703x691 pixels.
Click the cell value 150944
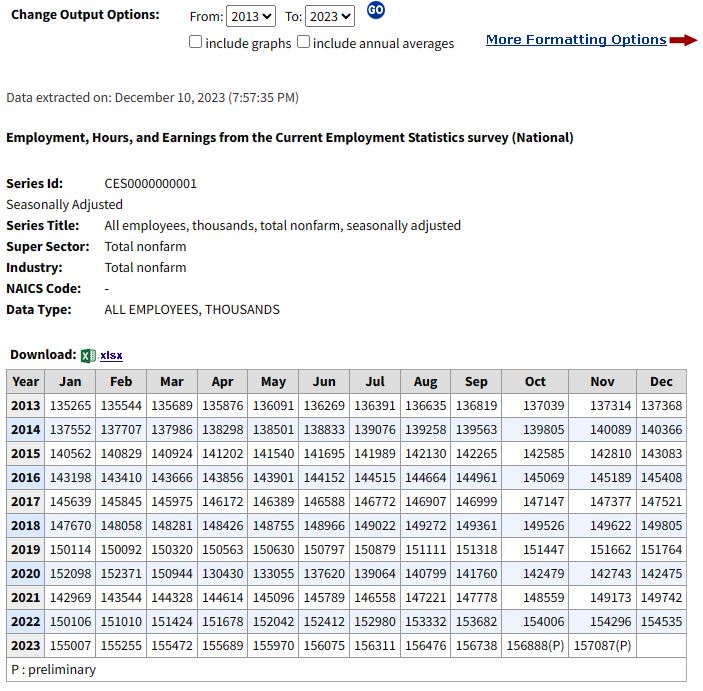click(x=172, y=574)
